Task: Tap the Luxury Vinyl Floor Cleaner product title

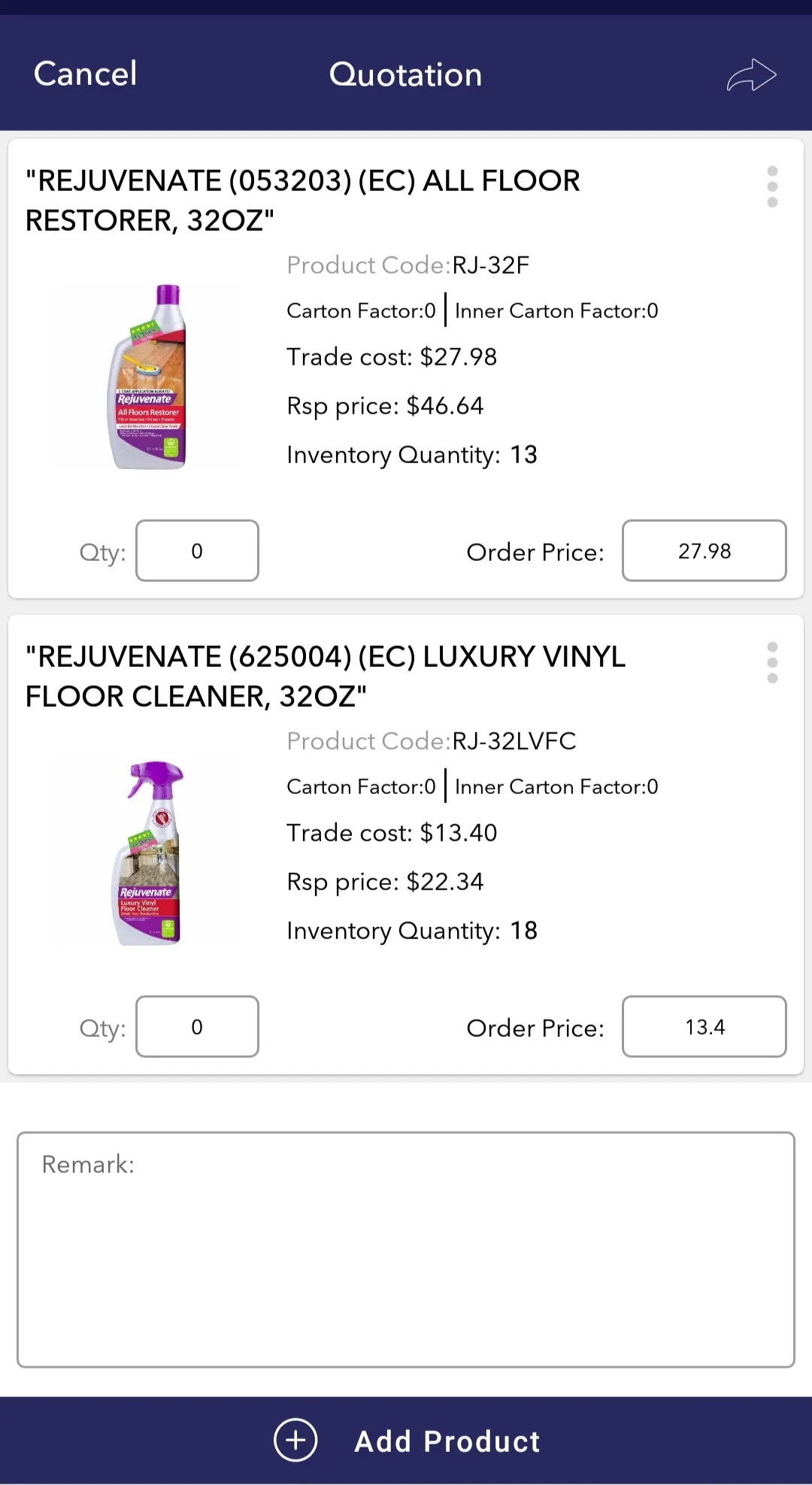Action: coord(326,677)
